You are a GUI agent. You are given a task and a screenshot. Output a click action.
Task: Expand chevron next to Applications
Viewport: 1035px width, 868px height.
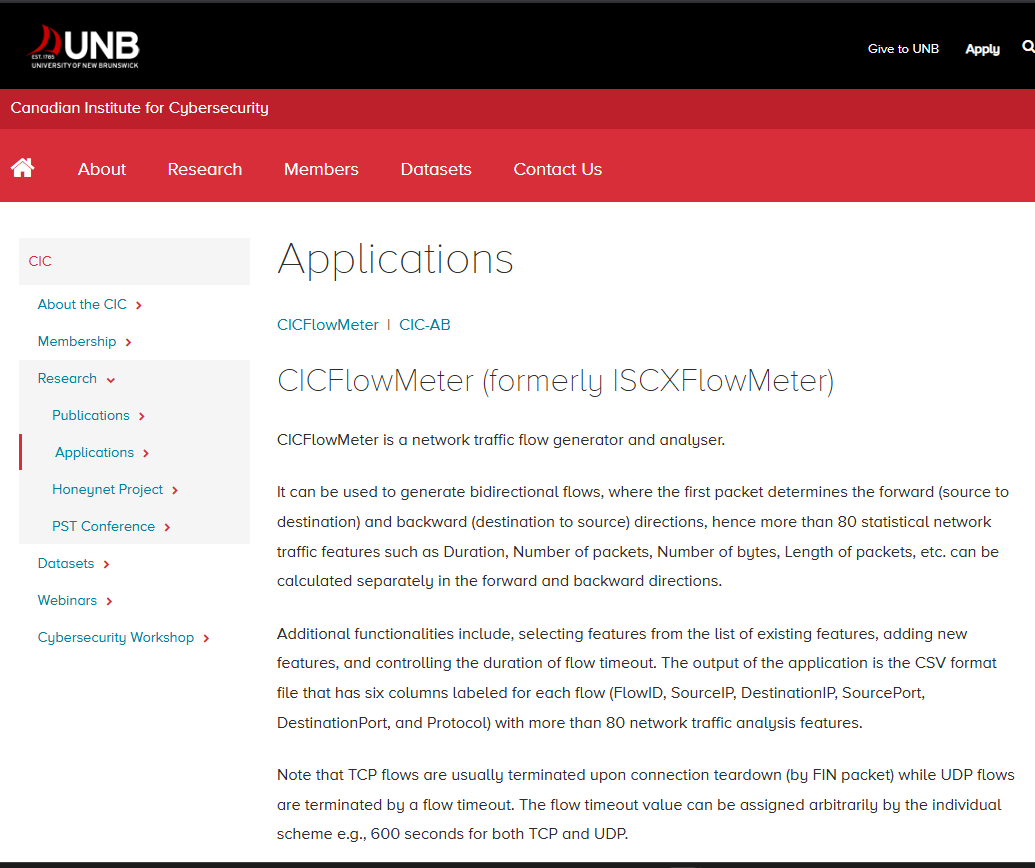(x=146, y=453)
